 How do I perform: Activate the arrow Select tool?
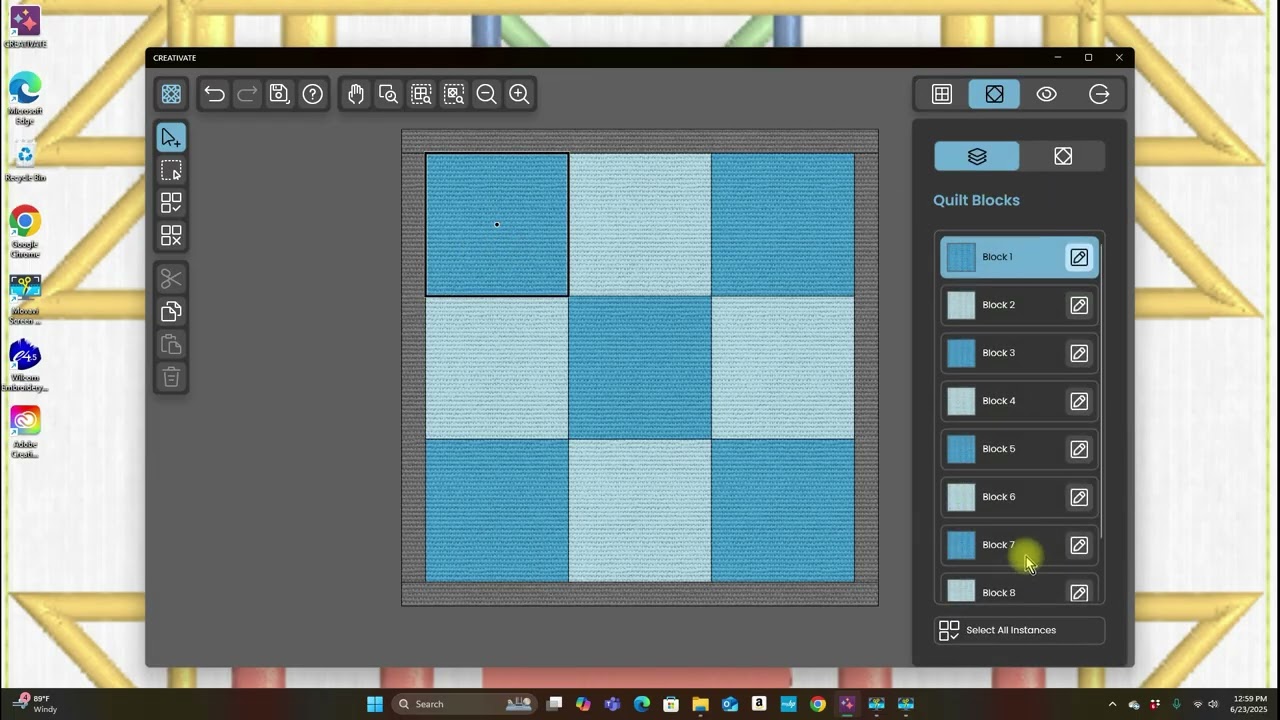click(x=171, y=138)
